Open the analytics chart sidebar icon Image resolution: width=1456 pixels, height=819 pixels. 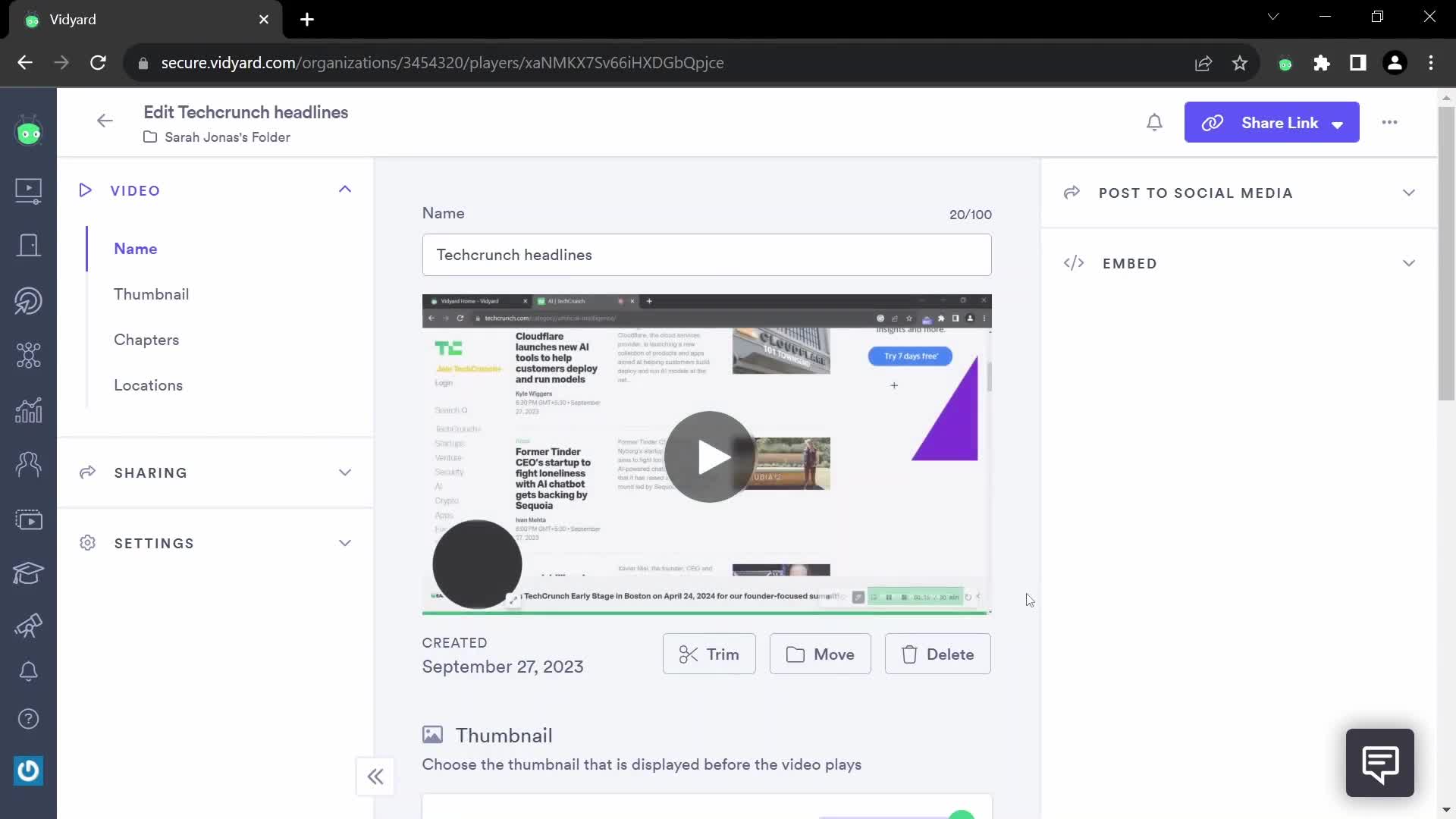click(x=28, y=410)
